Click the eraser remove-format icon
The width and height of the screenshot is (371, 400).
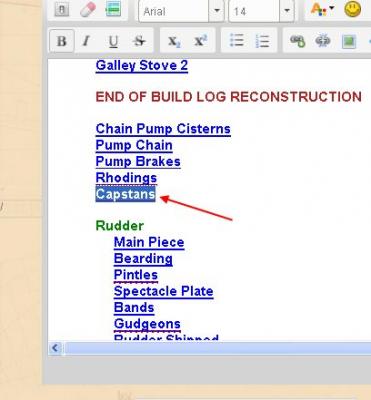(88, 10)
